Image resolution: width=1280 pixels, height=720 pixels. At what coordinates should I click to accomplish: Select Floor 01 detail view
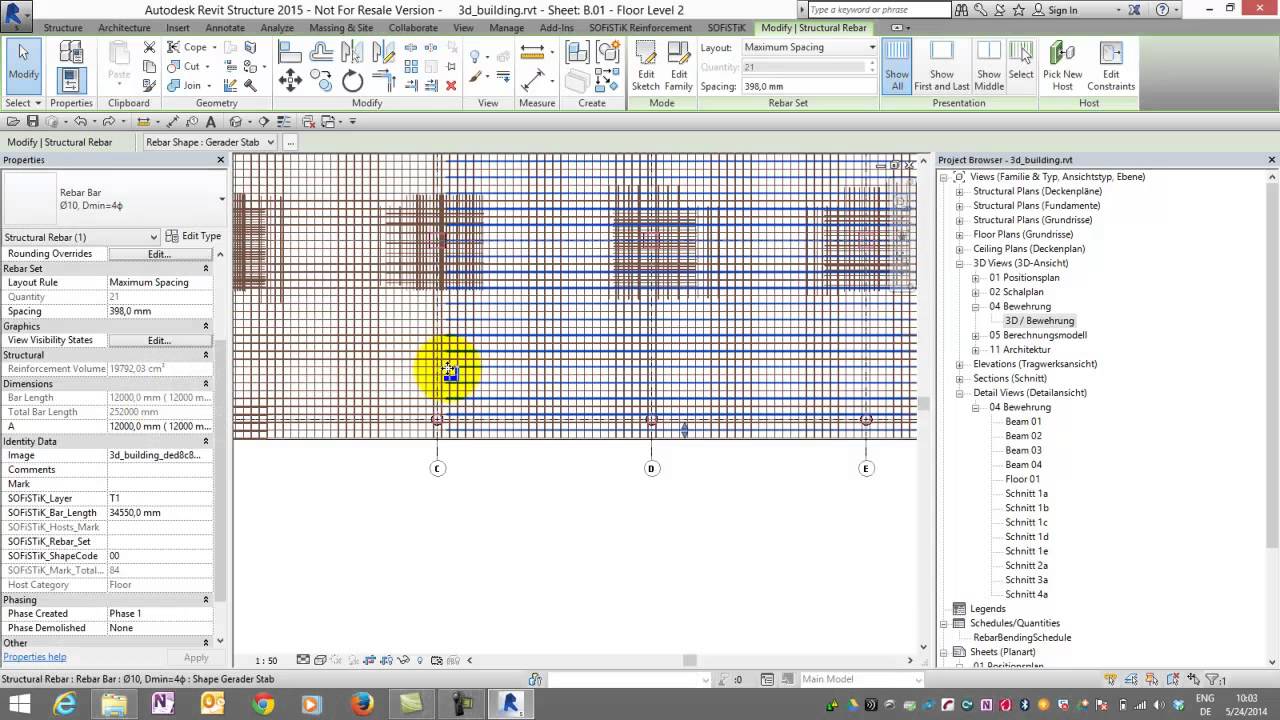[1022, 479]
